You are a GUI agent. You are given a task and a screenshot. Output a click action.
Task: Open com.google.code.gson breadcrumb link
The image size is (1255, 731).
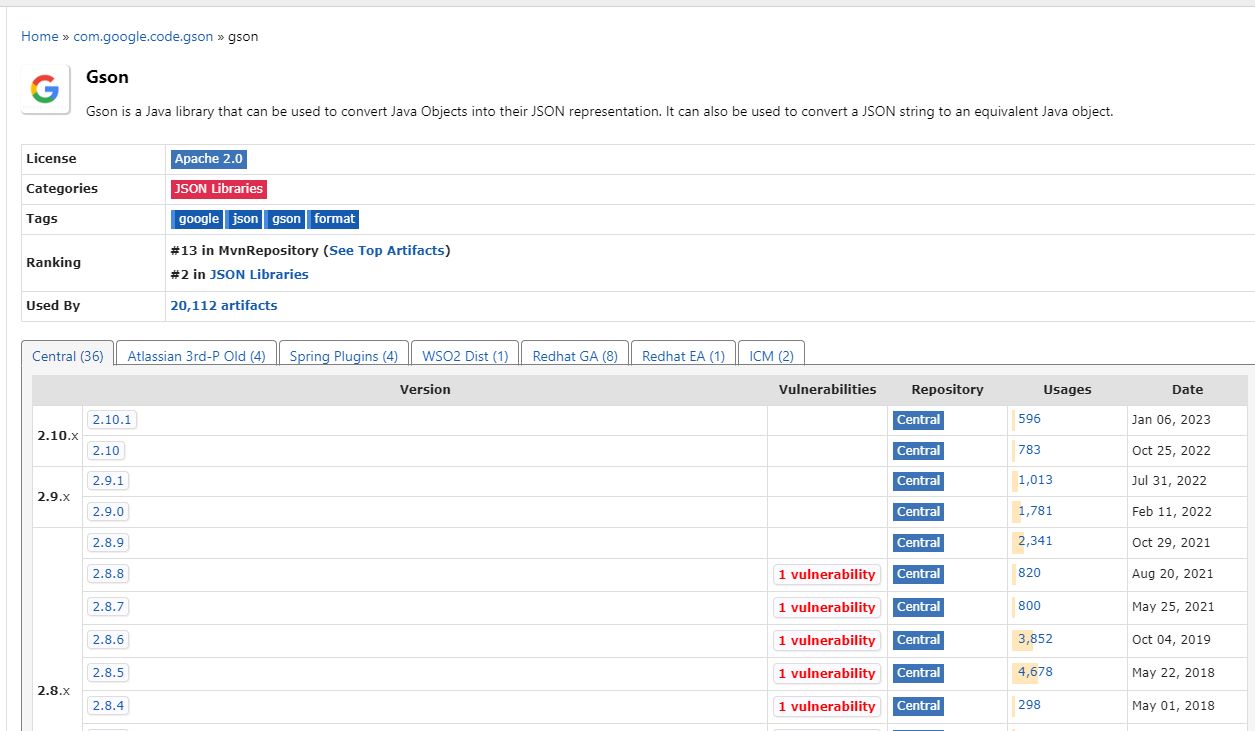pos(143,36)
